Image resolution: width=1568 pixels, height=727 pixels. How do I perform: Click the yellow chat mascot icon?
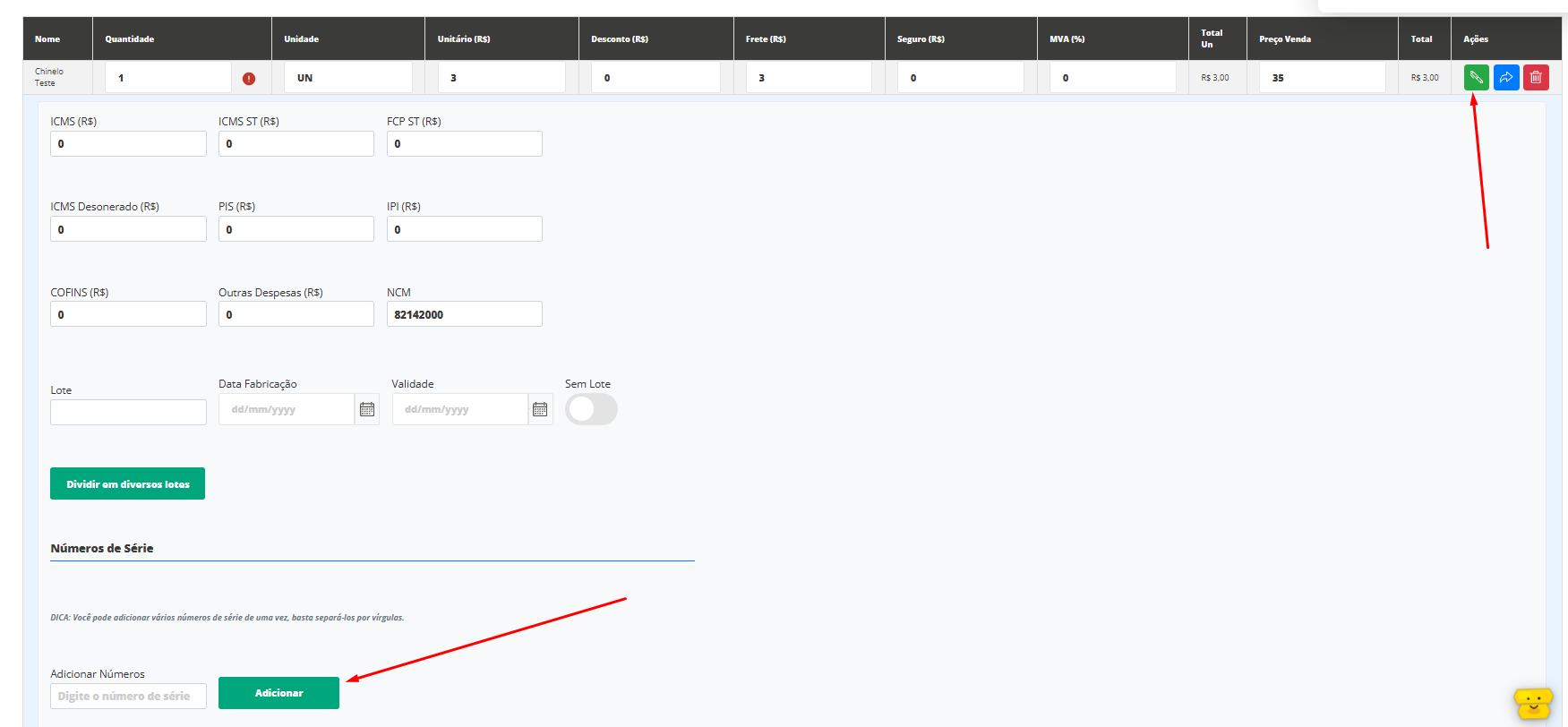[1533, 703]
